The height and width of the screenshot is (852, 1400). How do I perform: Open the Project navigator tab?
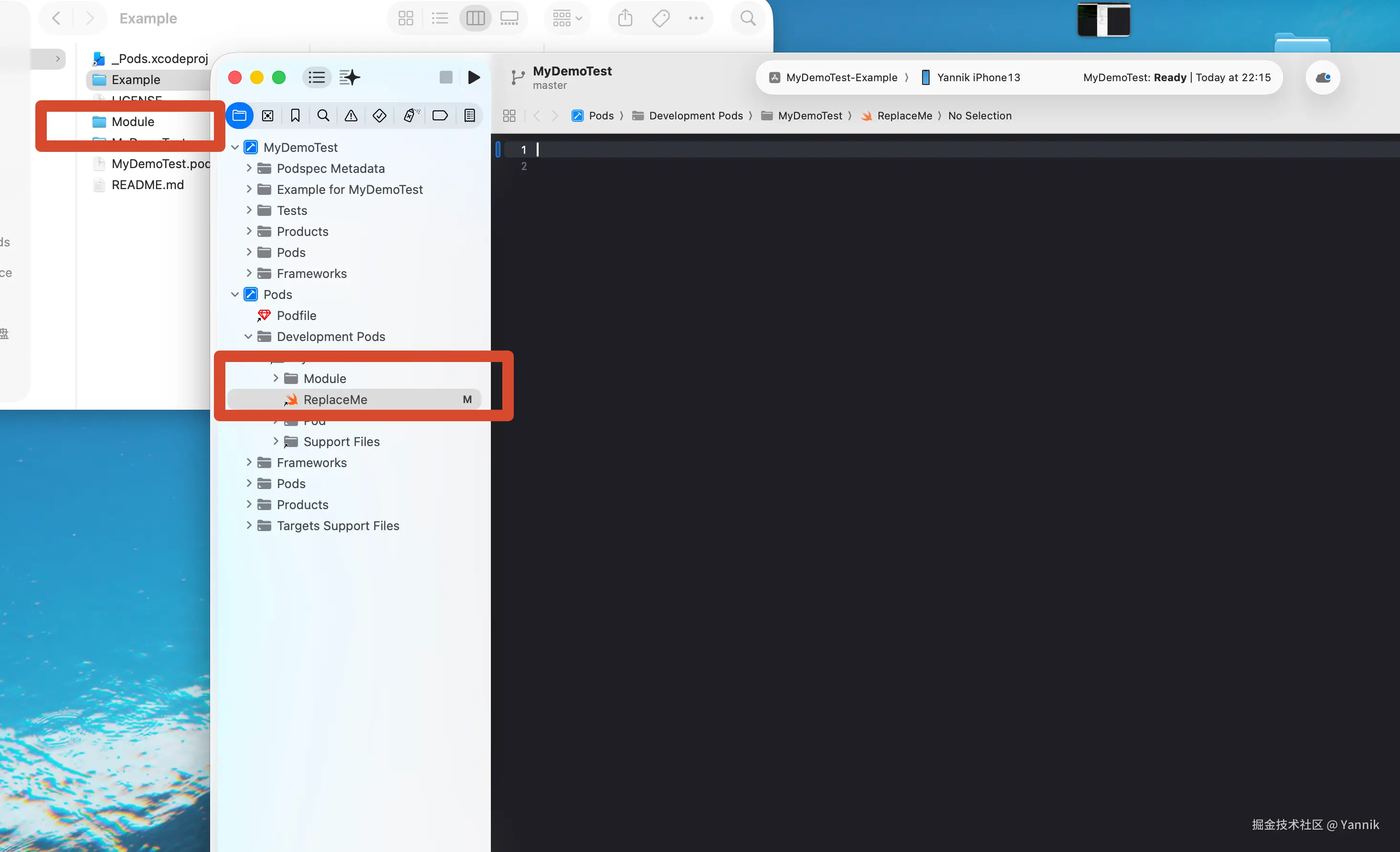tap(239, 116)
